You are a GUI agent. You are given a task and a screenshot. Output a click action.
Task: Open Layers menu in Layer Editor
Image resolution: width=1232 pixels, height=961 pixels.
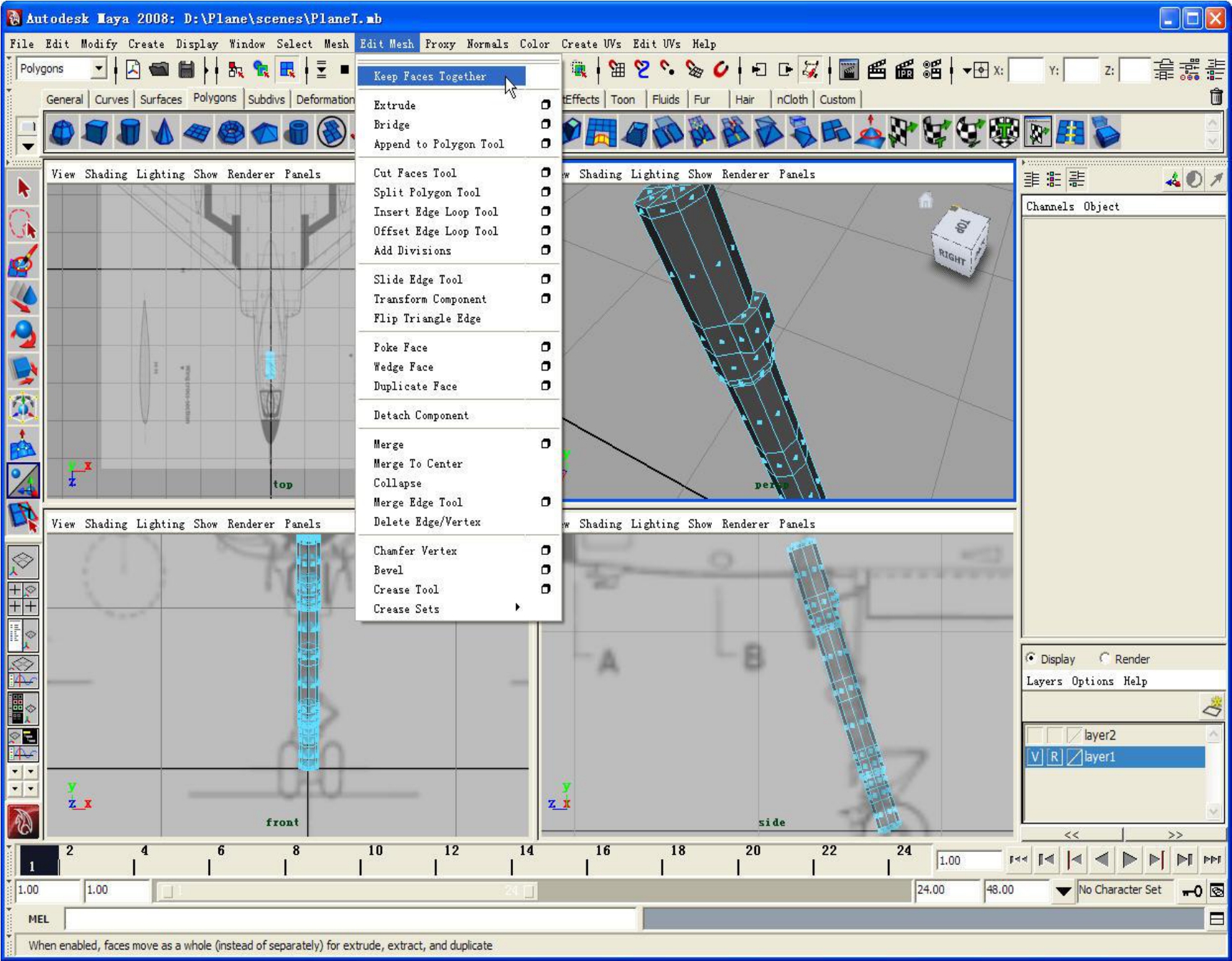(x=1044, y=681)
